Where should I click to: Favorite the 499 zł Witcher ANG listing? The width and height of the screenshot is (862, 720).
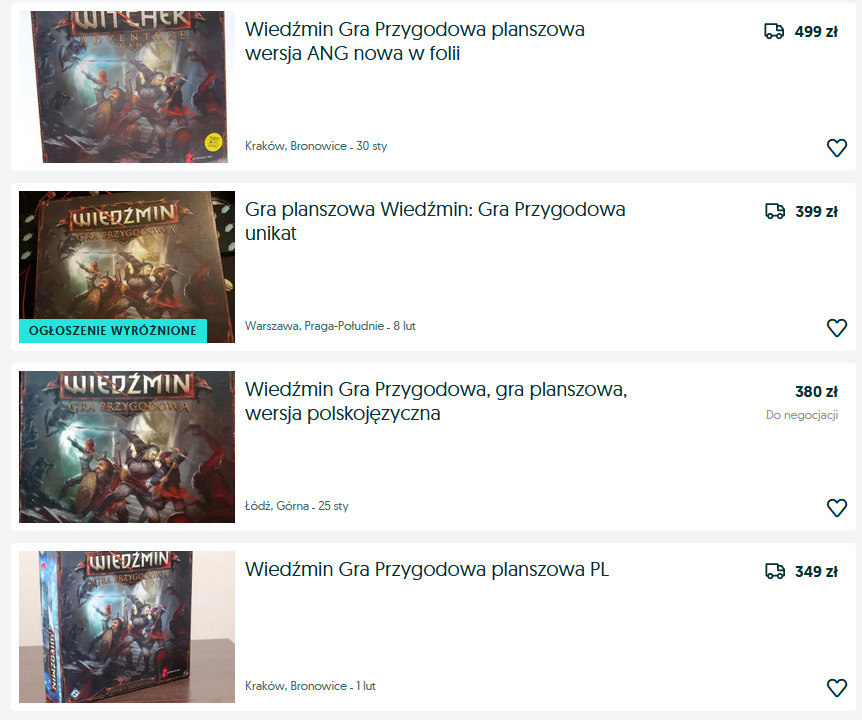837,148
